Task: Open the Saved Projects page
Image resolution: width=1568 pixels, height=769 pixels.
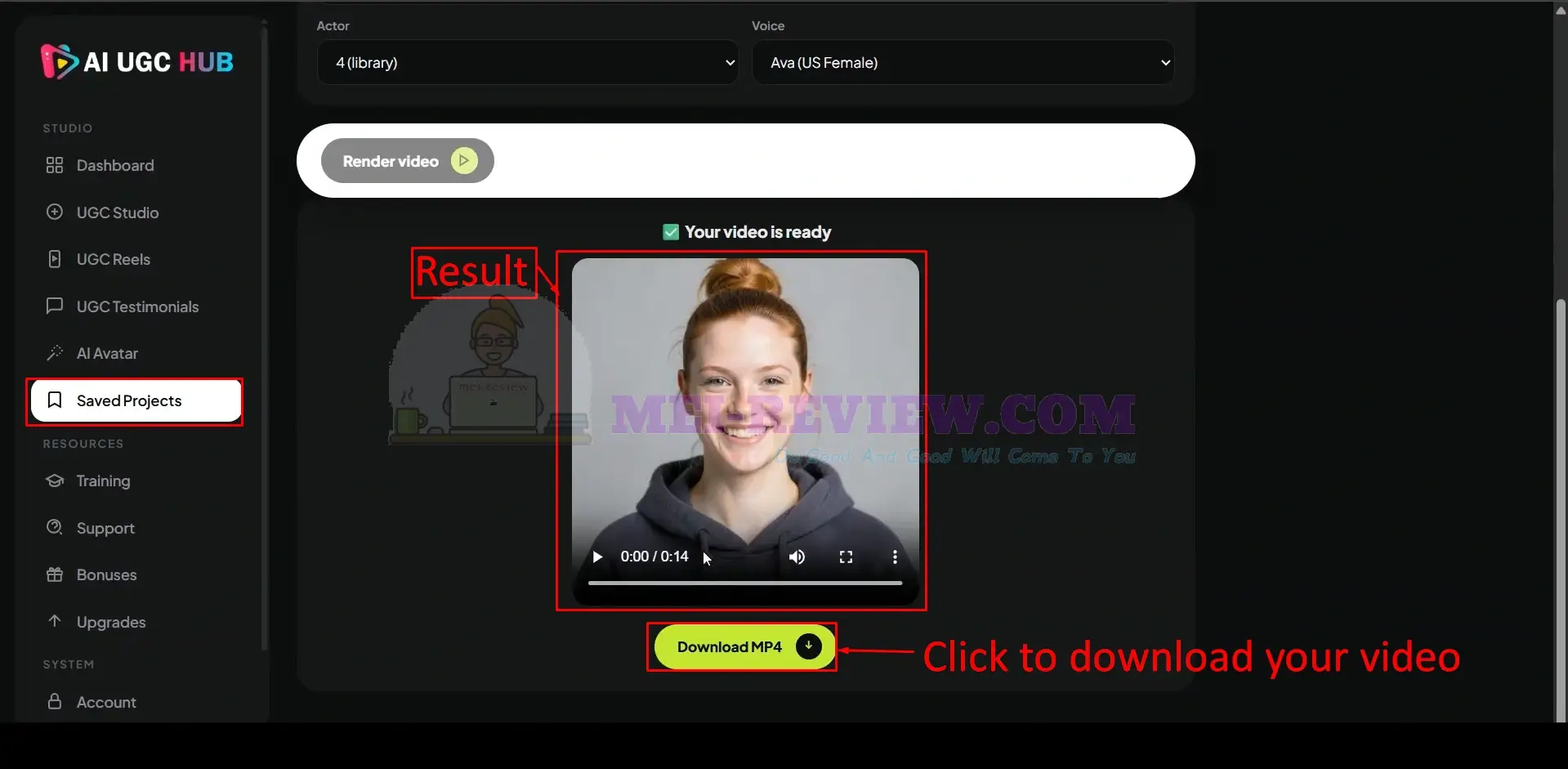Action: (136, 400)
